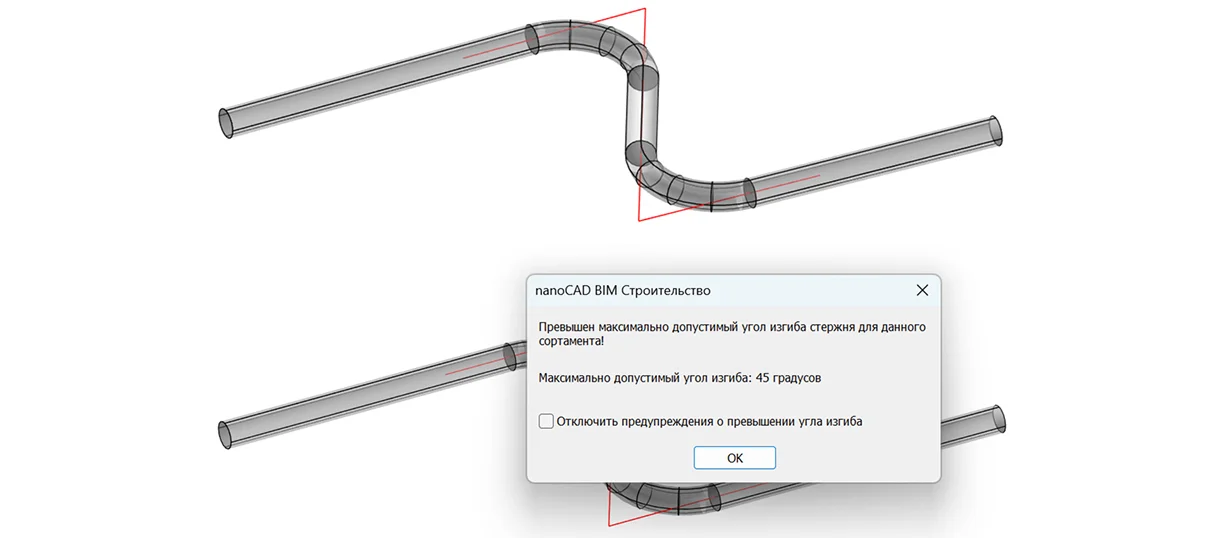Click the open left end of lower pipe
Image resolution: width=1224 pixels, height=538 pixels.
pyautogui.click(x=225, y=435)
